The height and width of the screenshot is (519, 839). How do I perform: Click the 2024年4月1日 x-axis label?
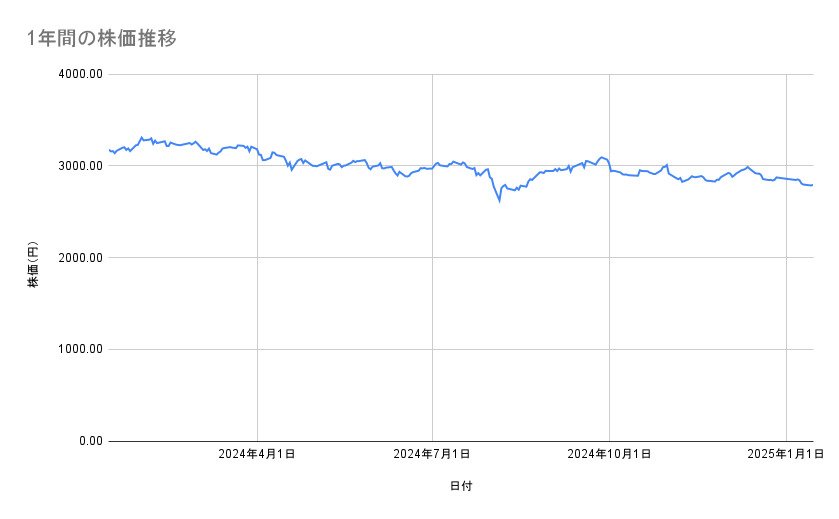[x=257, y=455]
